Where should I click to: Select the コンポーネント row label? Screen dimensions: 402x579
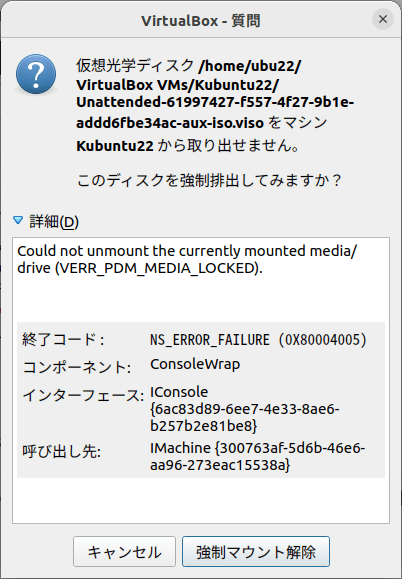point(77,367)
